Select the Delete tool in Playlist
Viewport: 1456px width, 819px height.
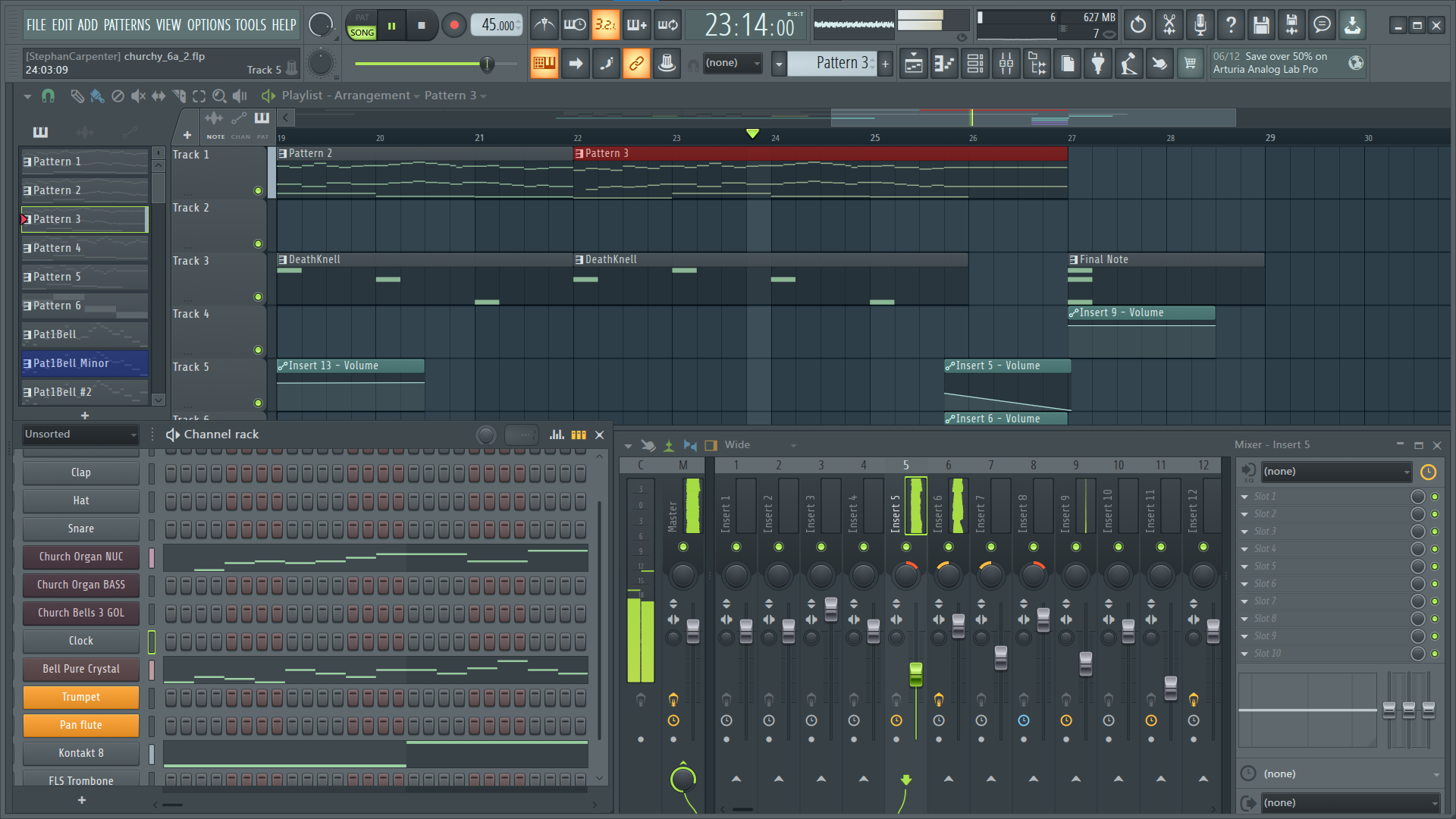118,96
